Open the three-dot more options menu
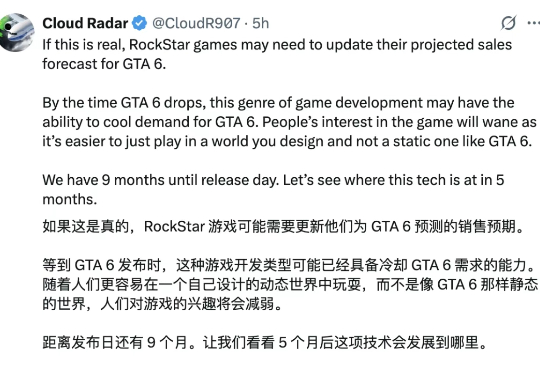Viewport: 540px width, 372px height. pos(534,23)
